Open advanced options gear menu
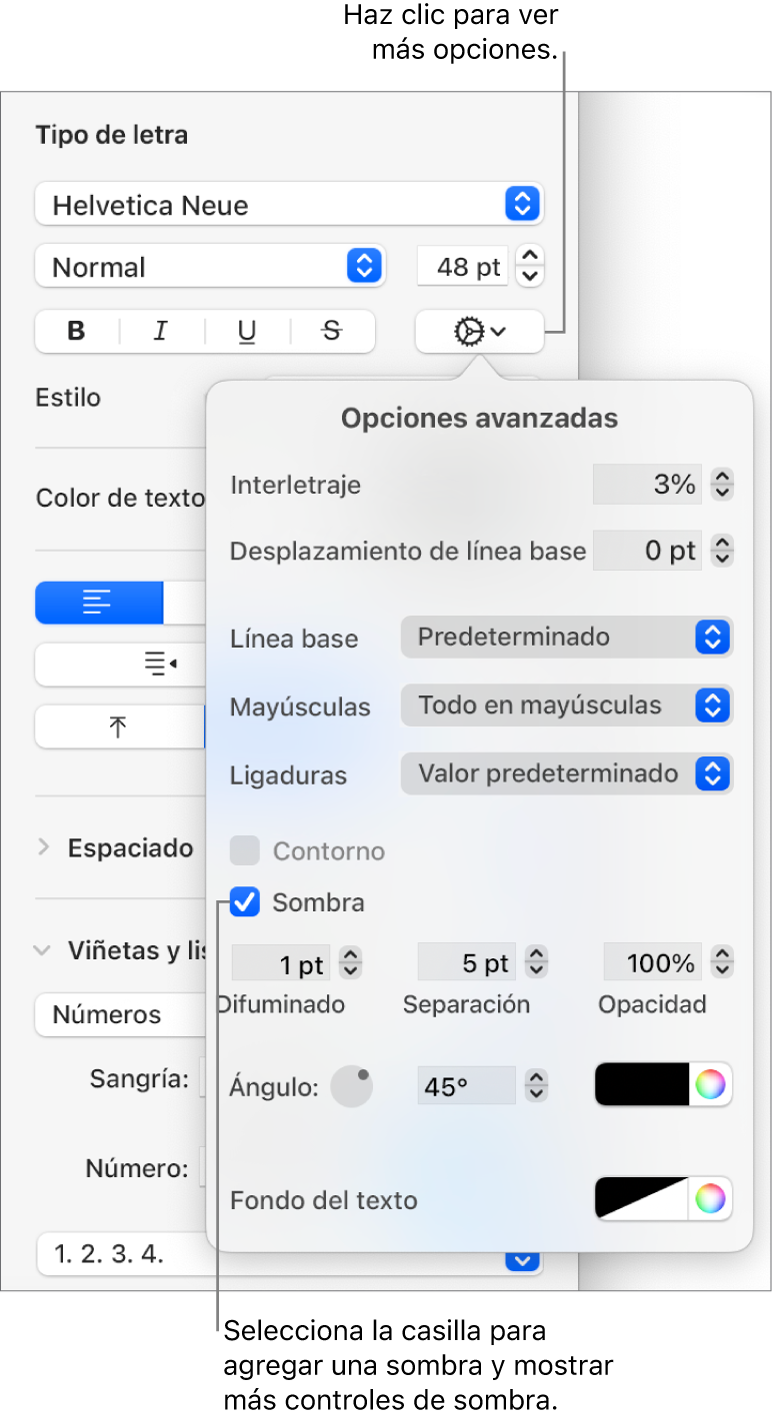Viewport: 772px width, 1428px height. [479, 332]
